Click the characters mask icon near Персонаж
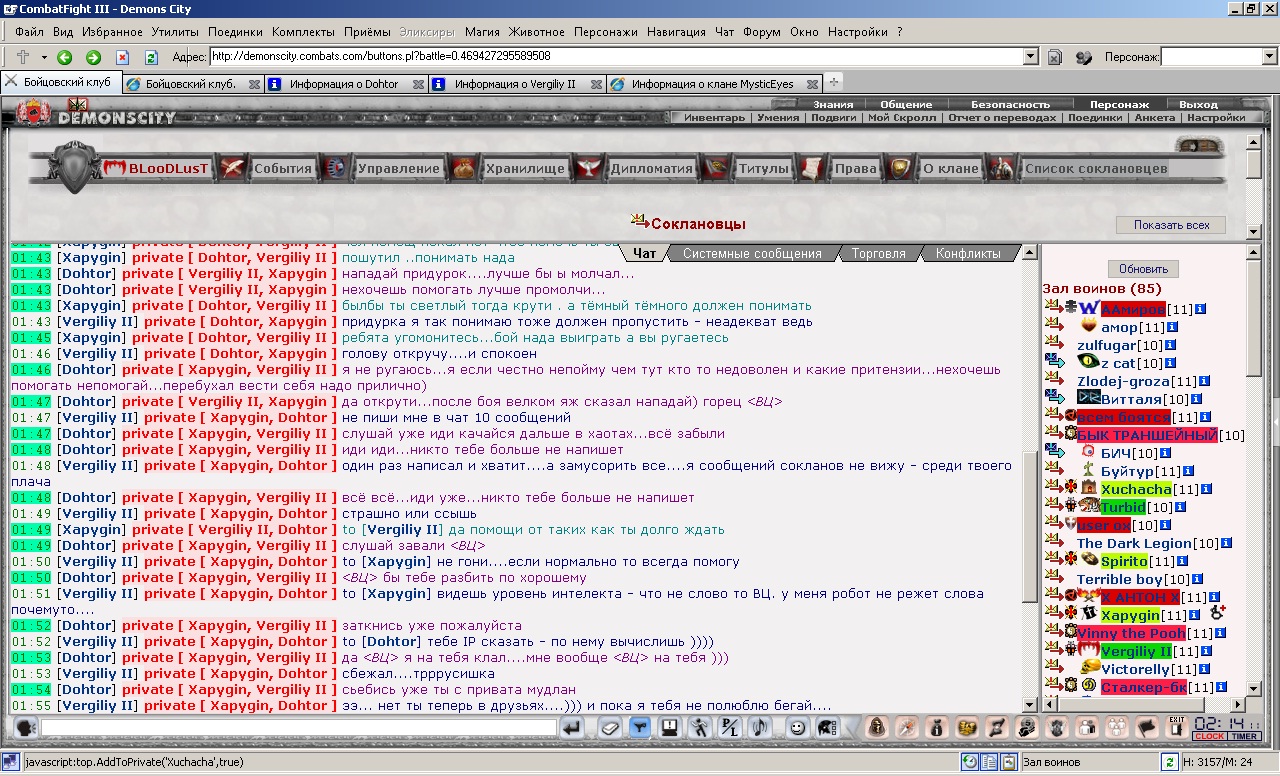The height and width of the screenshot is (776, 1280). click(1084, 57)
